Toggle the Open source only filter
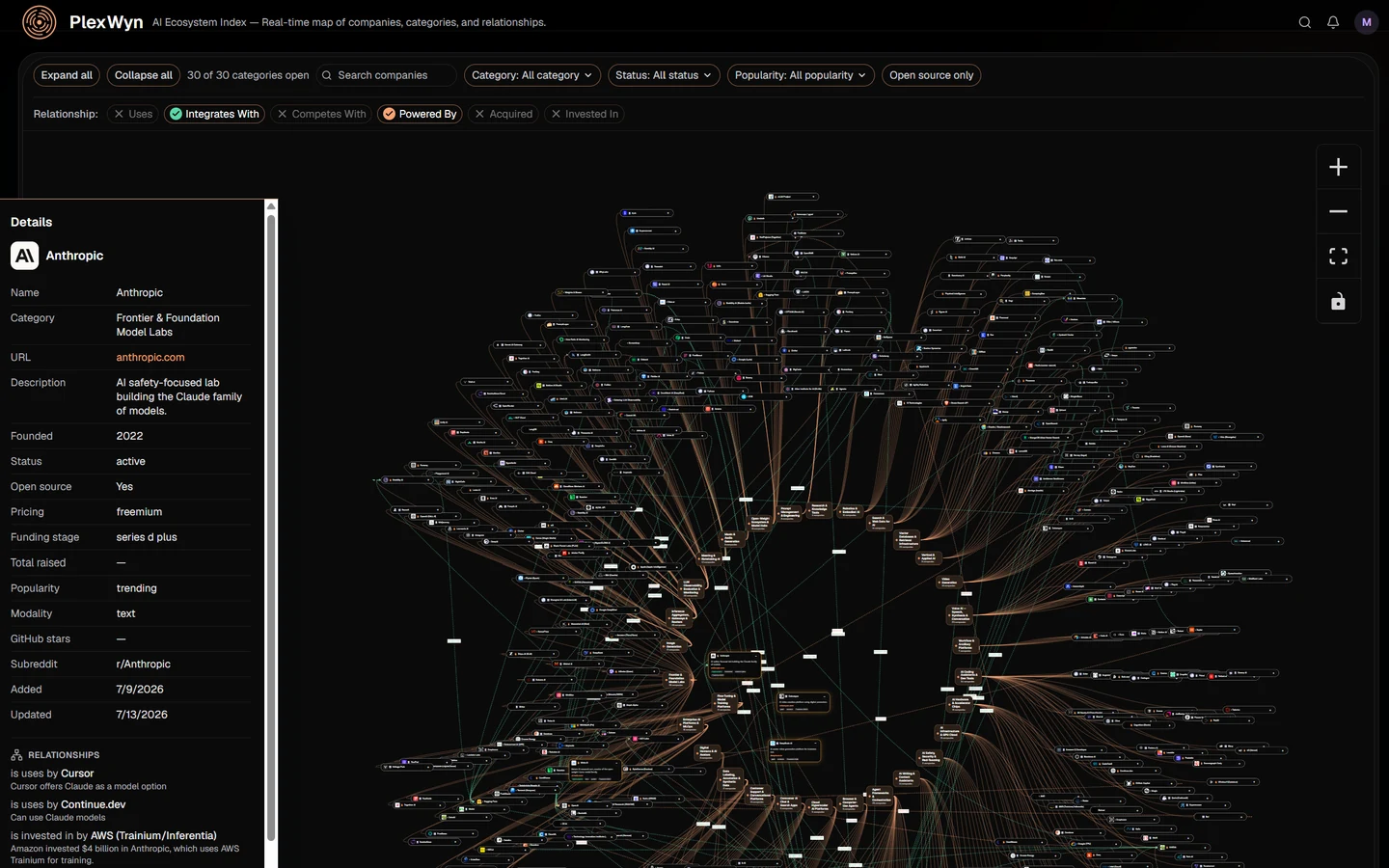Viewport: 1389px width, 868px height. [x=931, y=75]
